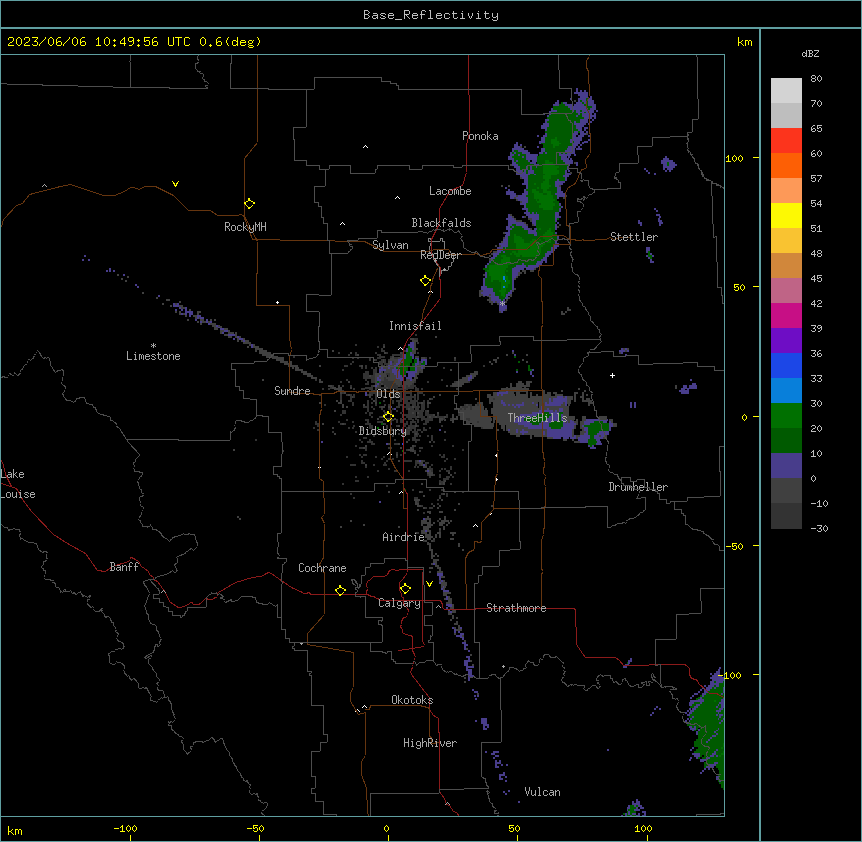Click yellow diamond marker south of RedDeer
862x842 pixels.
point(426,281)
